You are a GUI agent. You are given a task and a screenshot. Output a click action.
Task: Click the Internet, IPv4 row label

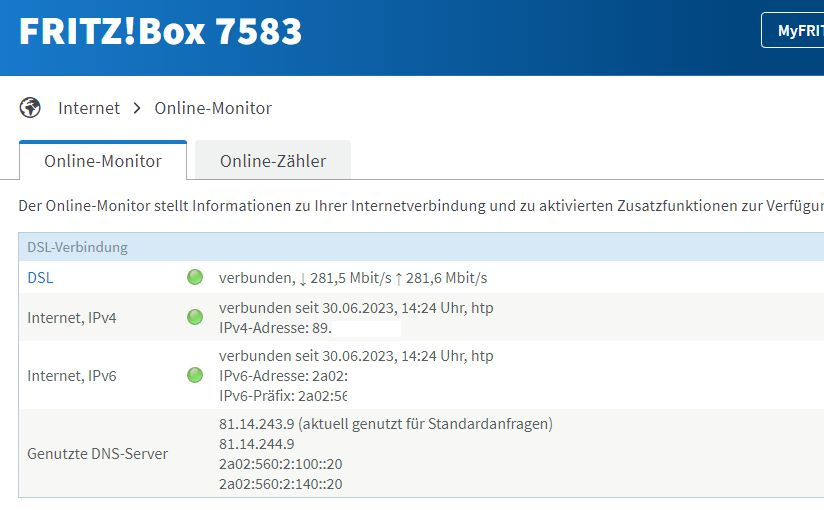coord(71,318)
